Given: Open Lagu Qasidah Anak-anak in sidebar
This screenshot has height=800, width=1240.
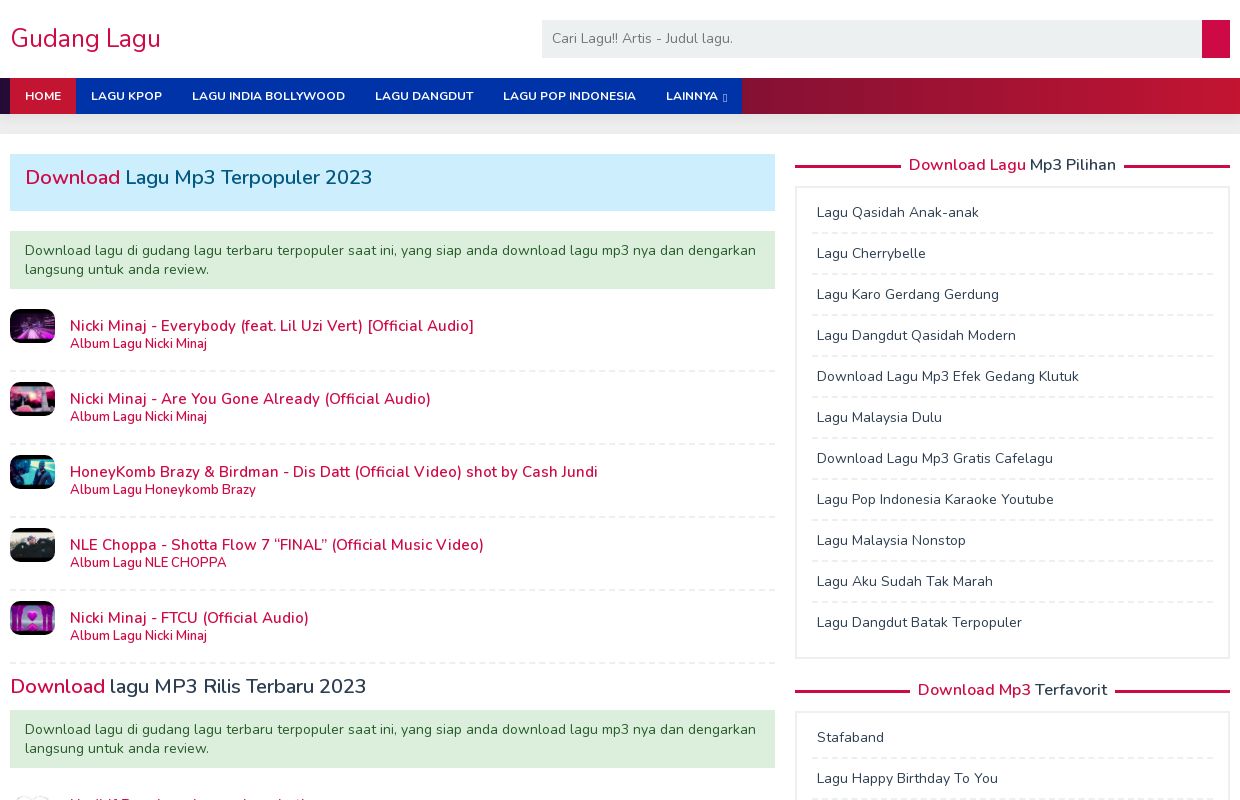Looking at the screenshot, I should tap(897, 212).
